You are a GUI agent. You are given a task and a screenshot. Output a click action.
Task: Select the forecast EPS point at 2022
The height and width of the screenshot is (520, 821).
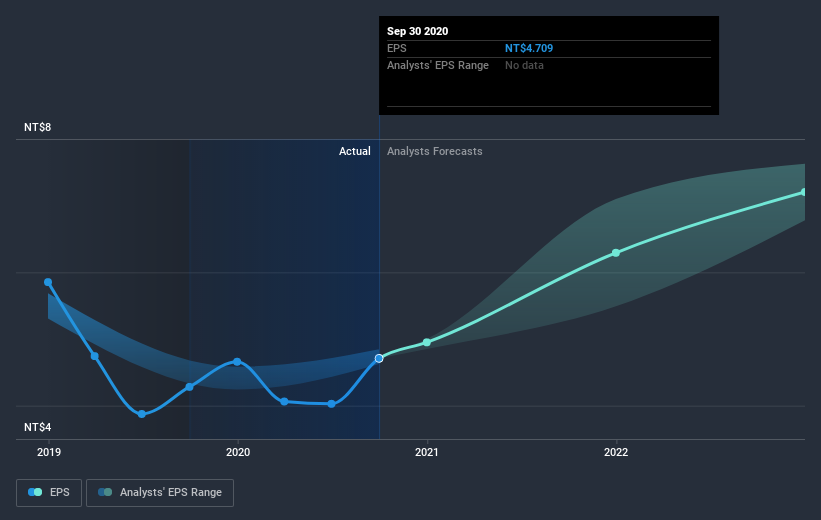coord(616,253)
